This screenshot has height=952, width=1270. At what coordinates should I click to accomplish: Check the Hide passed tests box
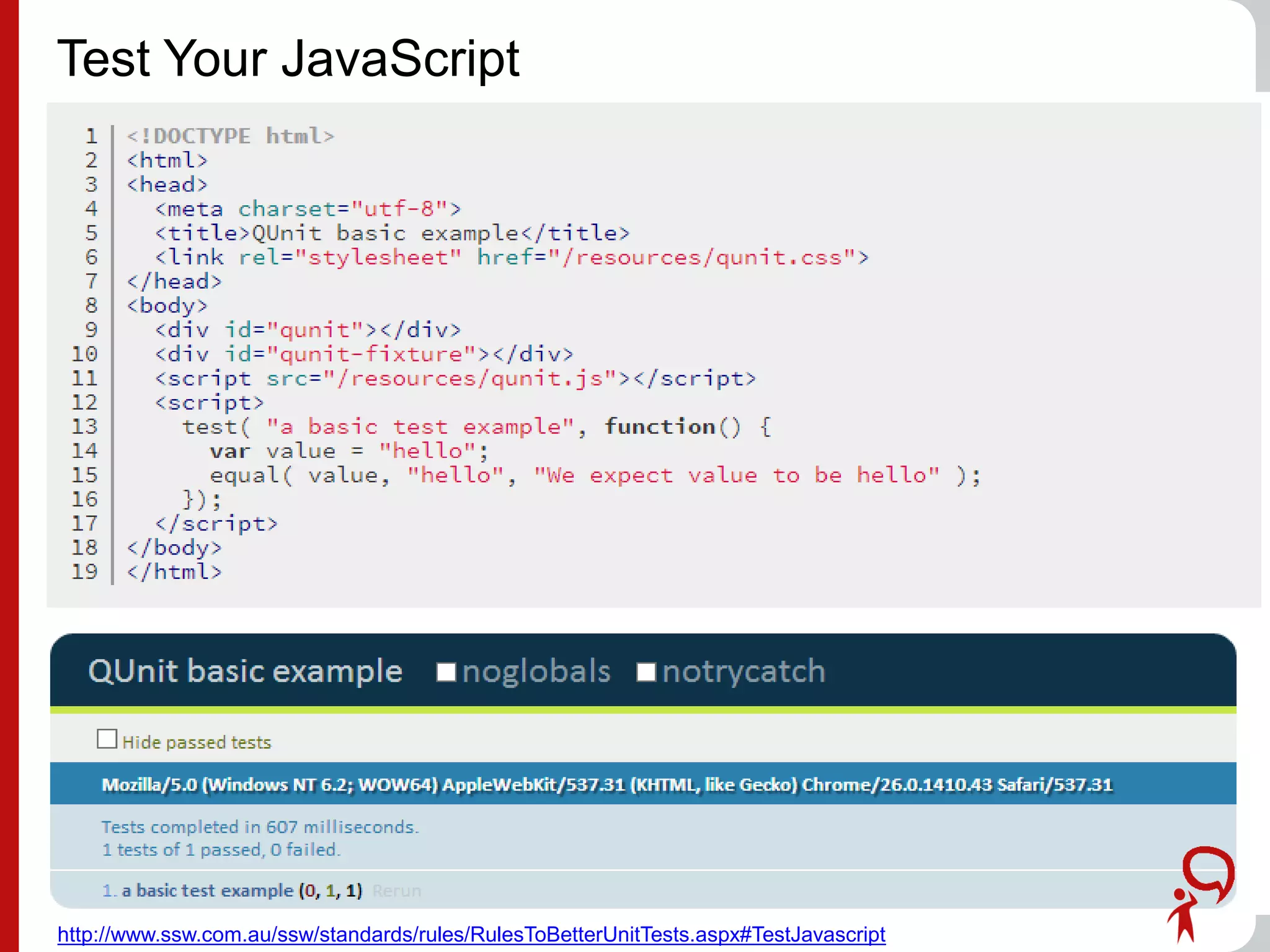pos(107,739)
